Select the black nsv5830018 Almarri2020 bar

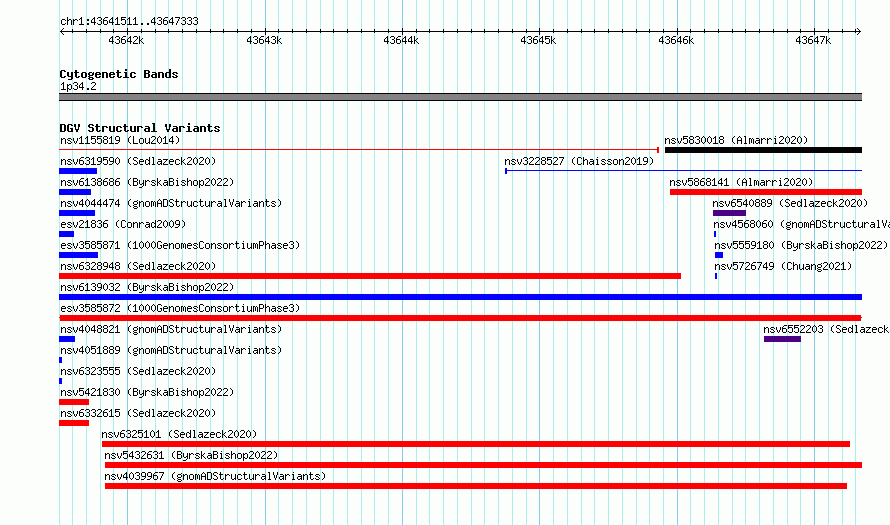point(763,150)
